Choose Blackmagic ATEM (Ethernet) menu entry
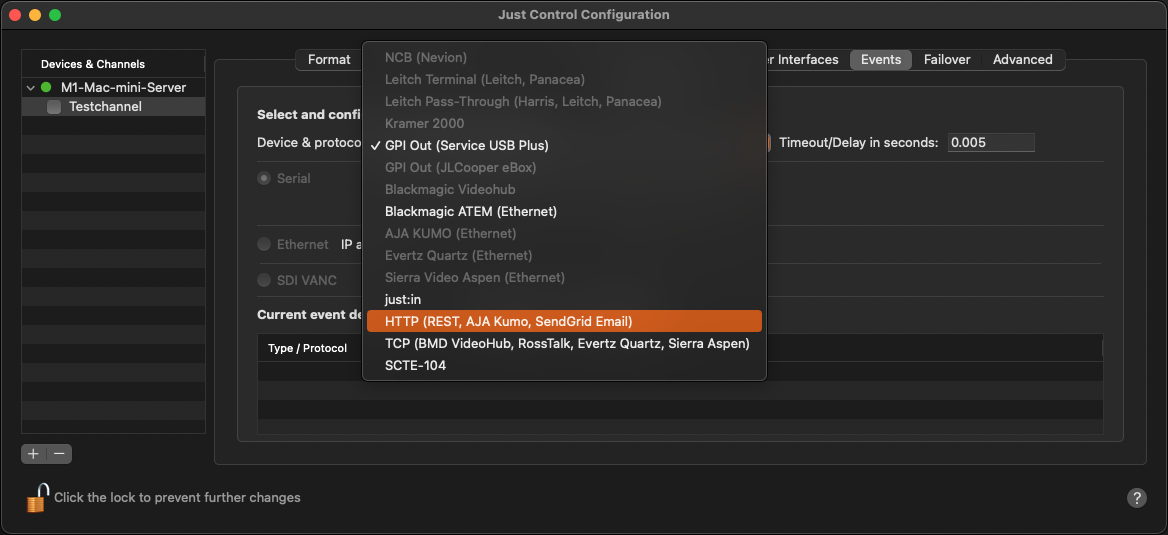This screenshot has height=535, width=1168. click(x=565, y=212)
